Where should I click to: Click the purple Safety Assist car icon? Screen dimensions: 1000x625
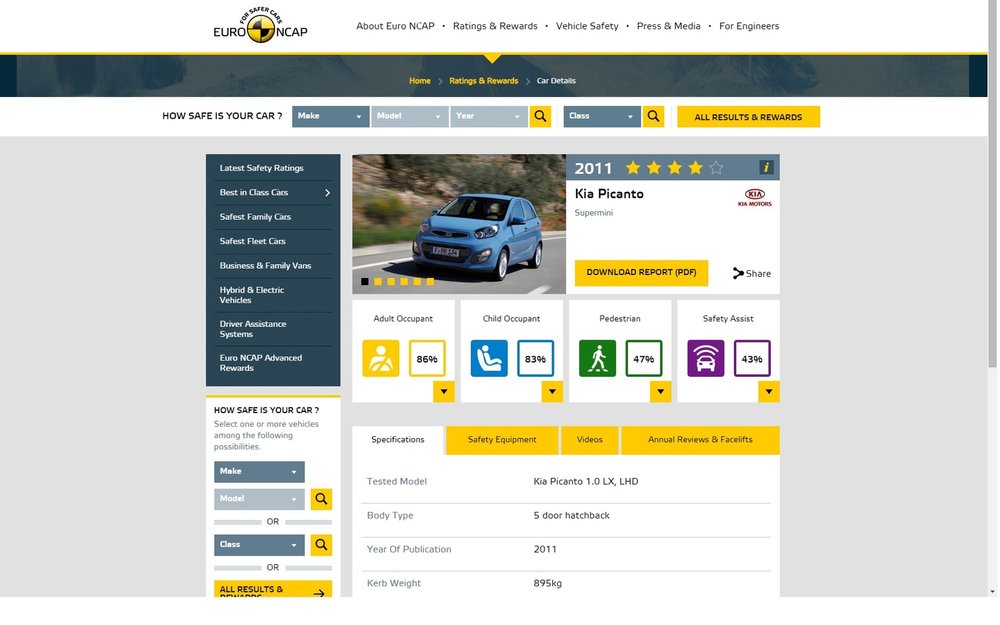tap(706, 358)
